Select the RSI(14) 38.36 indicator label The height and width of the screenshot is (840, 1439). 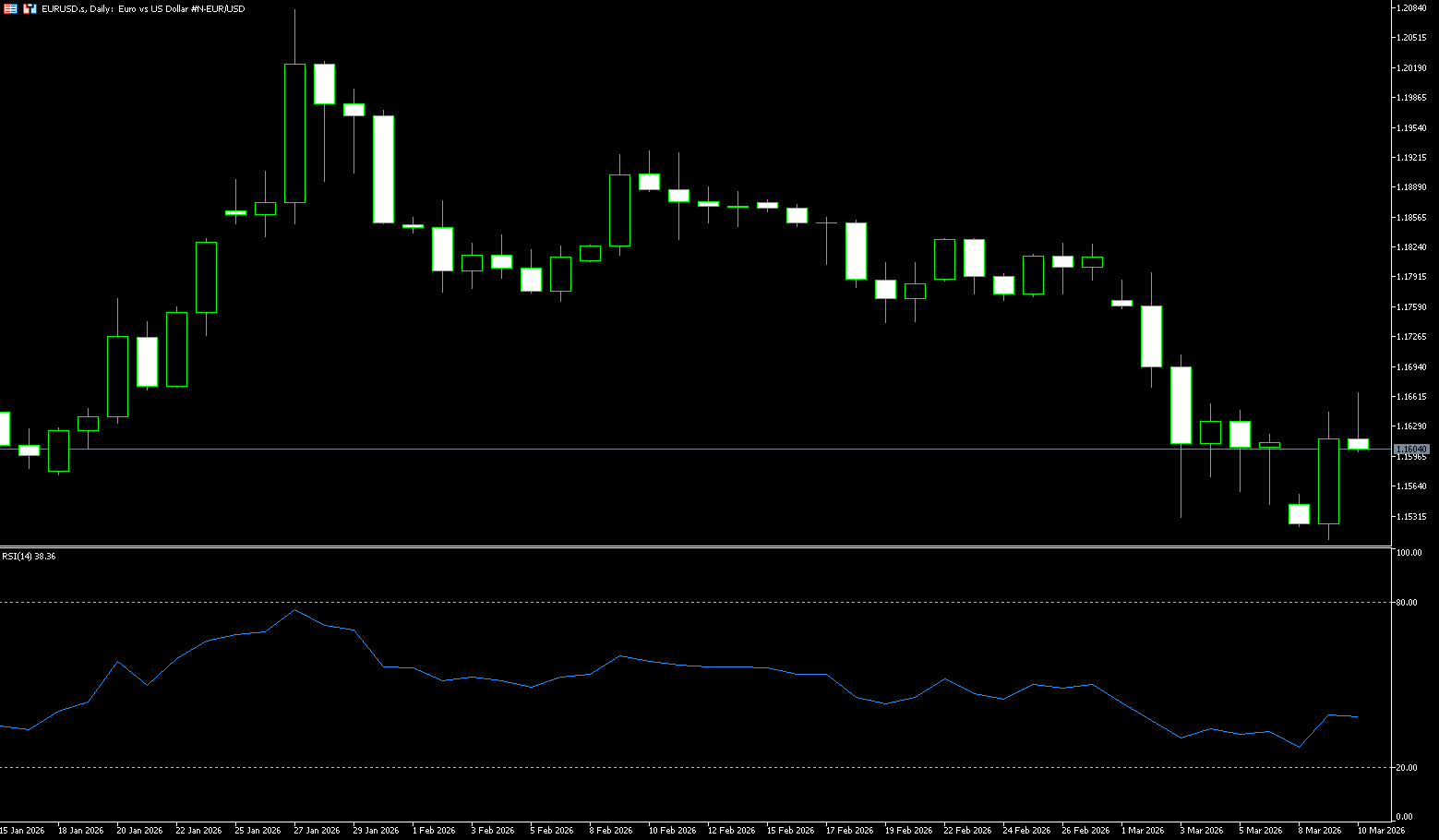click(29, 557)
